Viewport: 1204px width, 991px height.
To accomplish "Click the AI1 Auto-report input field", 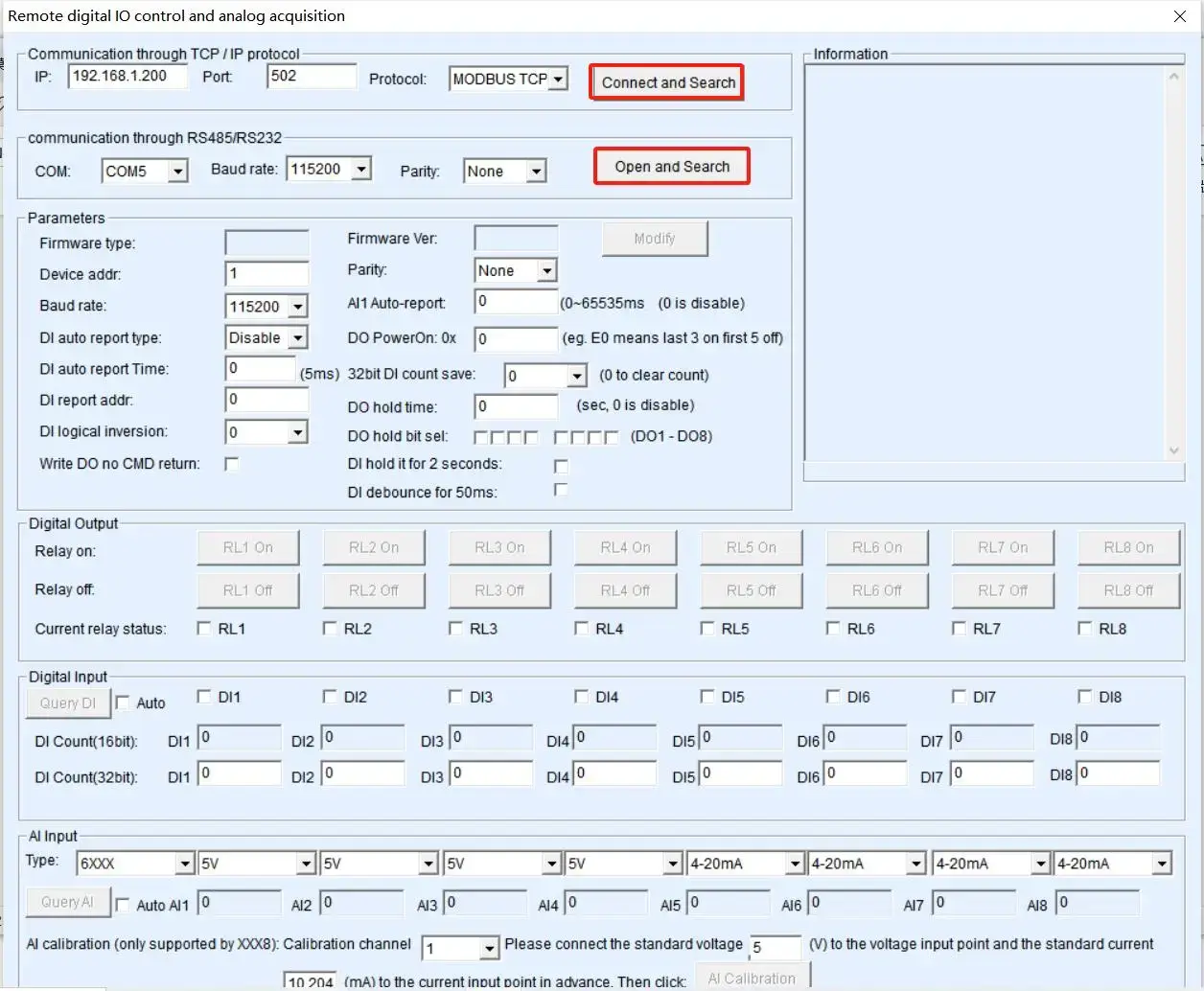I will (x=516, y=303).
